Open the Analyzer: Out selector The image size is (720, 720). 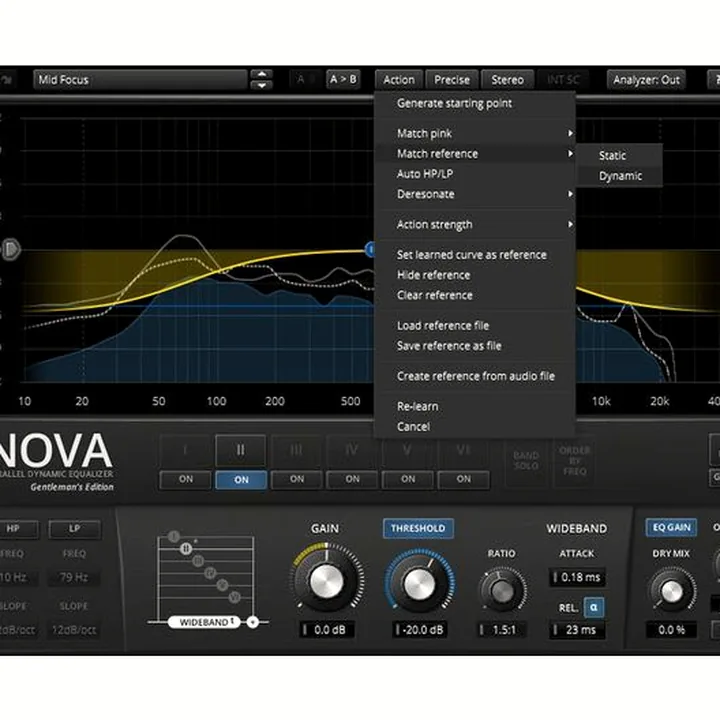click(646, 80)
